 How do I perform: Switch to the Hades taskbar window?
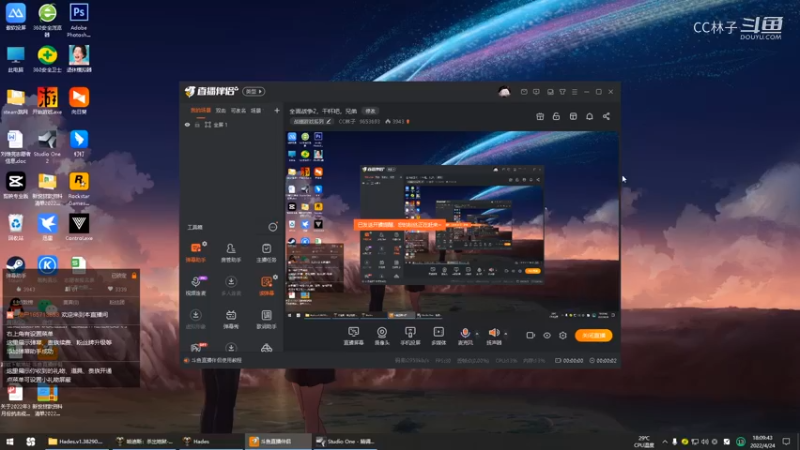(210, 441)
